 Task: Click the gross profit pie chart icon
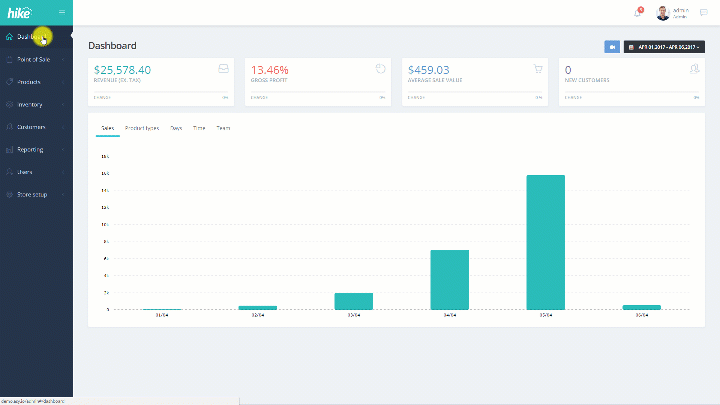pos(380,69)
